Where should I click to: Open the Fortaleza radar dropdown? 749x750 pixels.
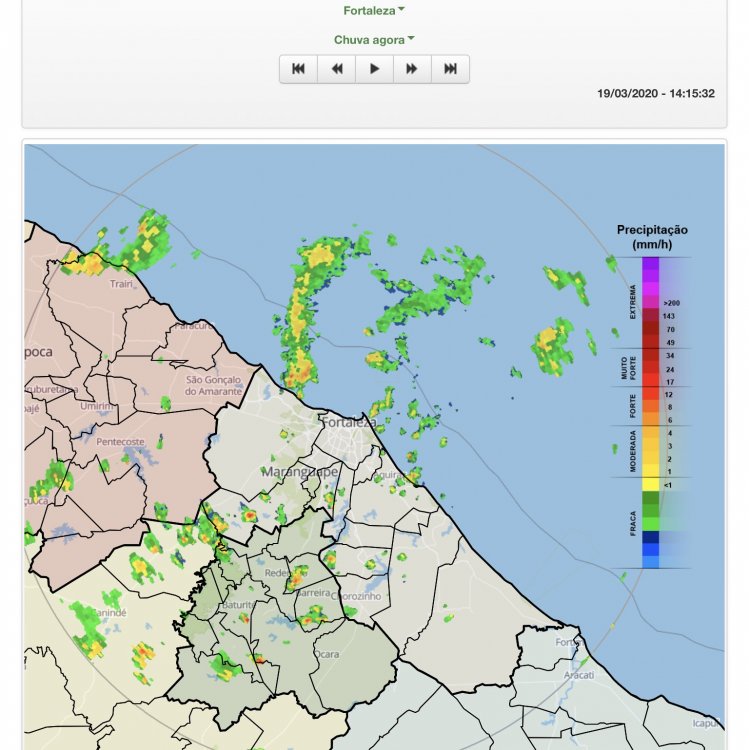click(374, 11)
